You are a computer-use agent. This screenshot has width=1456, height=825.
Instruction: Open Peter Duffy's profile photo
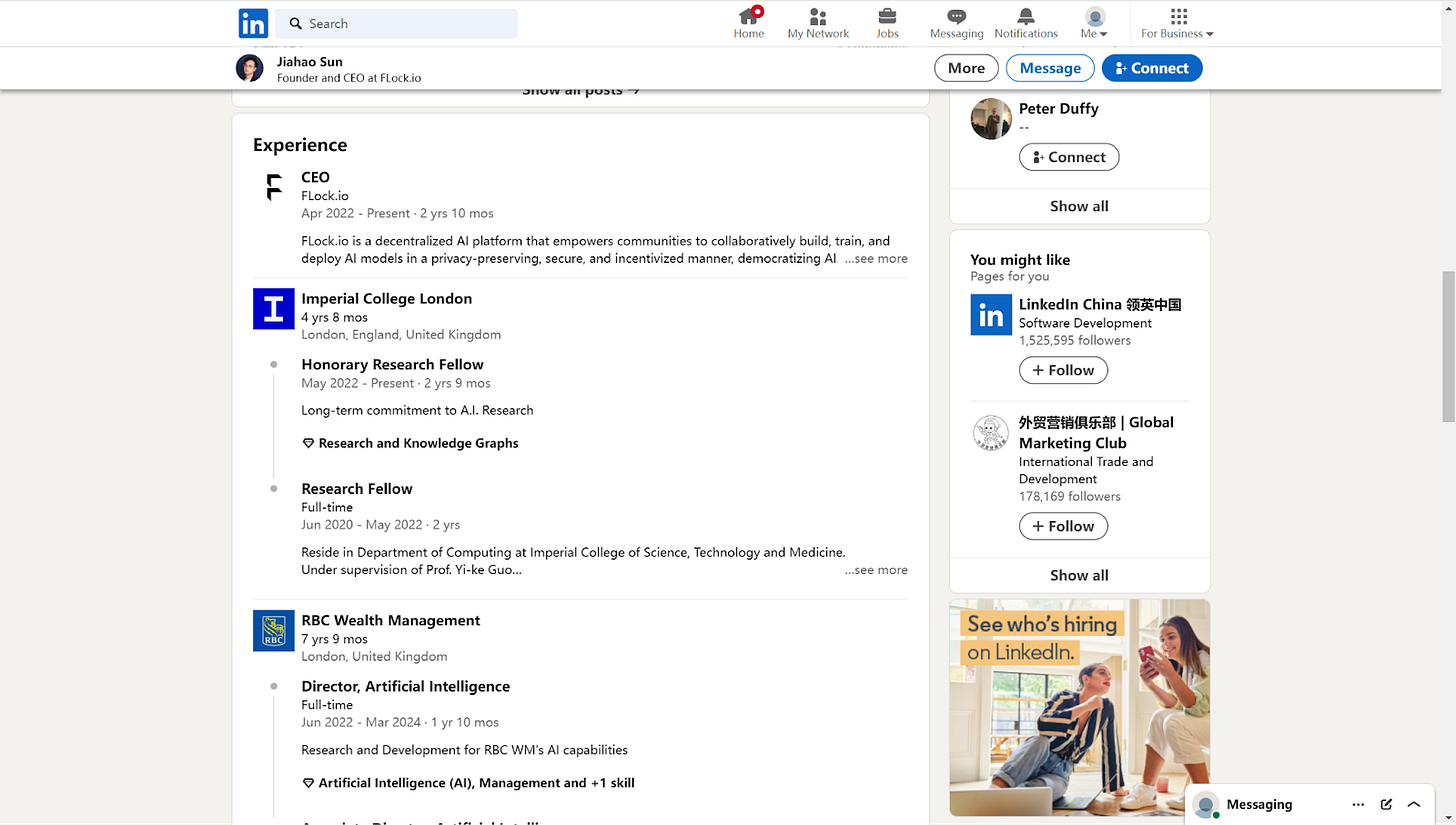point(991,119)
